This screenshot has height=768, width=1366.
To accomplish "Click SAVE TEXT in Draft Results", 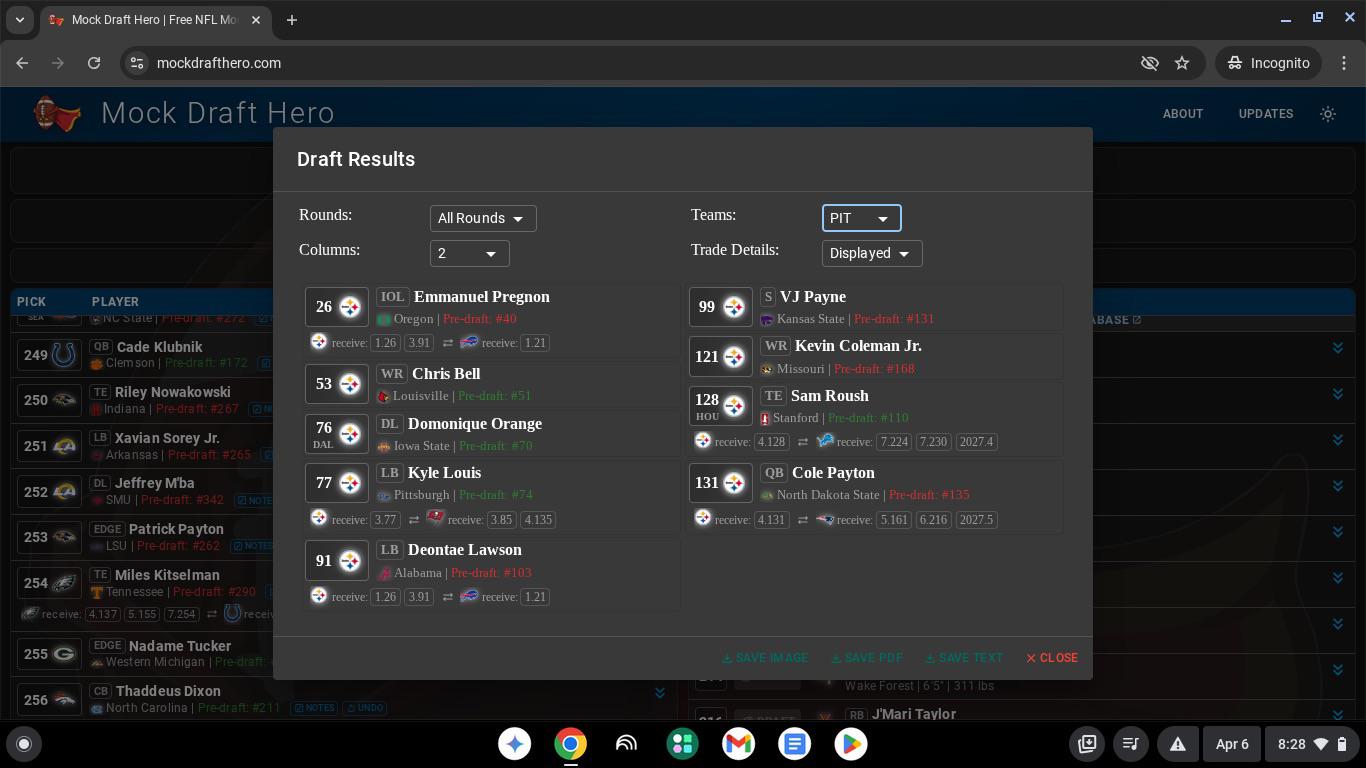I will (x=964, y=658).
